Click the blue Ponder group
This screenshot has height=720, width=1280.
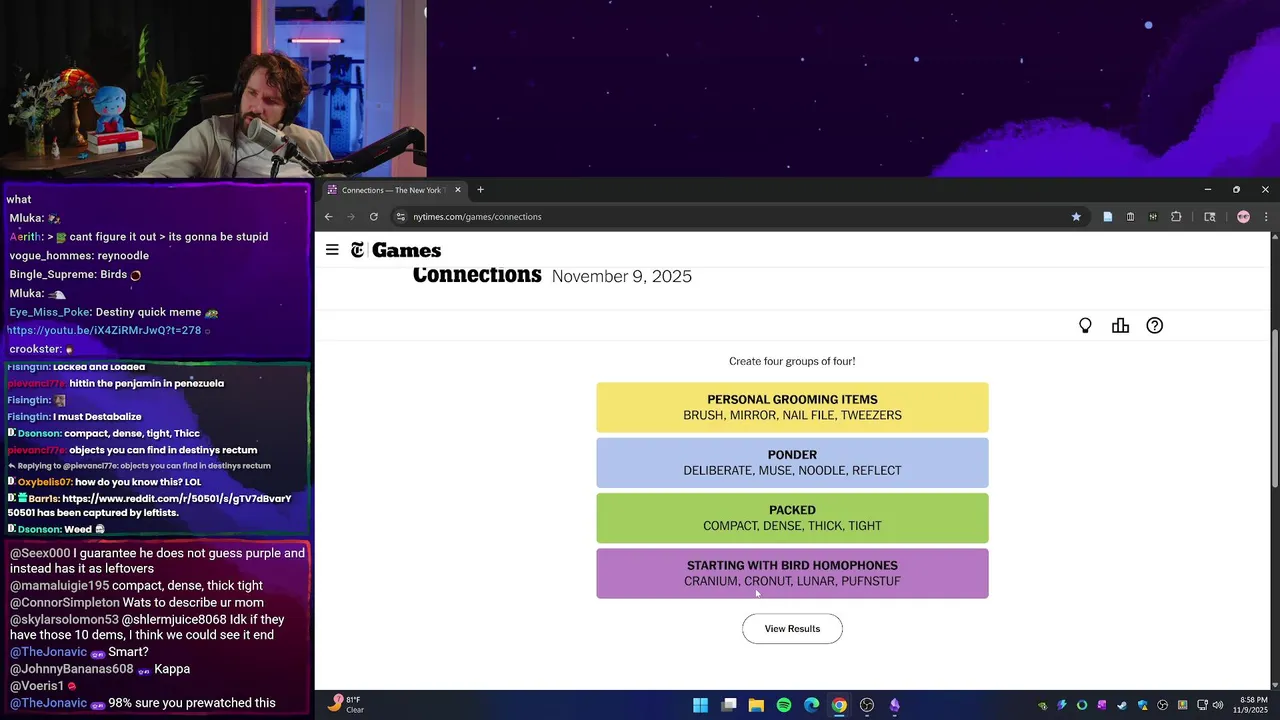tap(792, 463)
